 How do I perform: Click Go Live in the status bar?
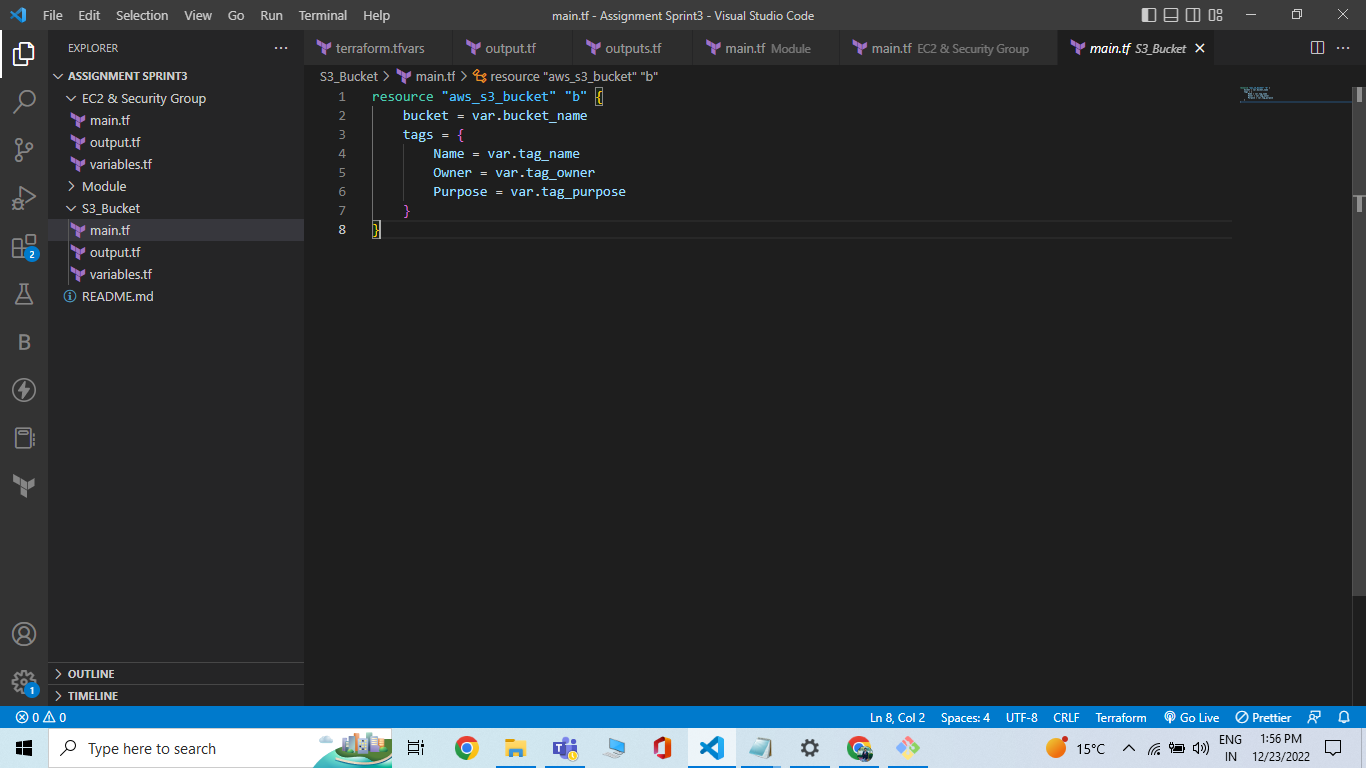point(1191,717)
